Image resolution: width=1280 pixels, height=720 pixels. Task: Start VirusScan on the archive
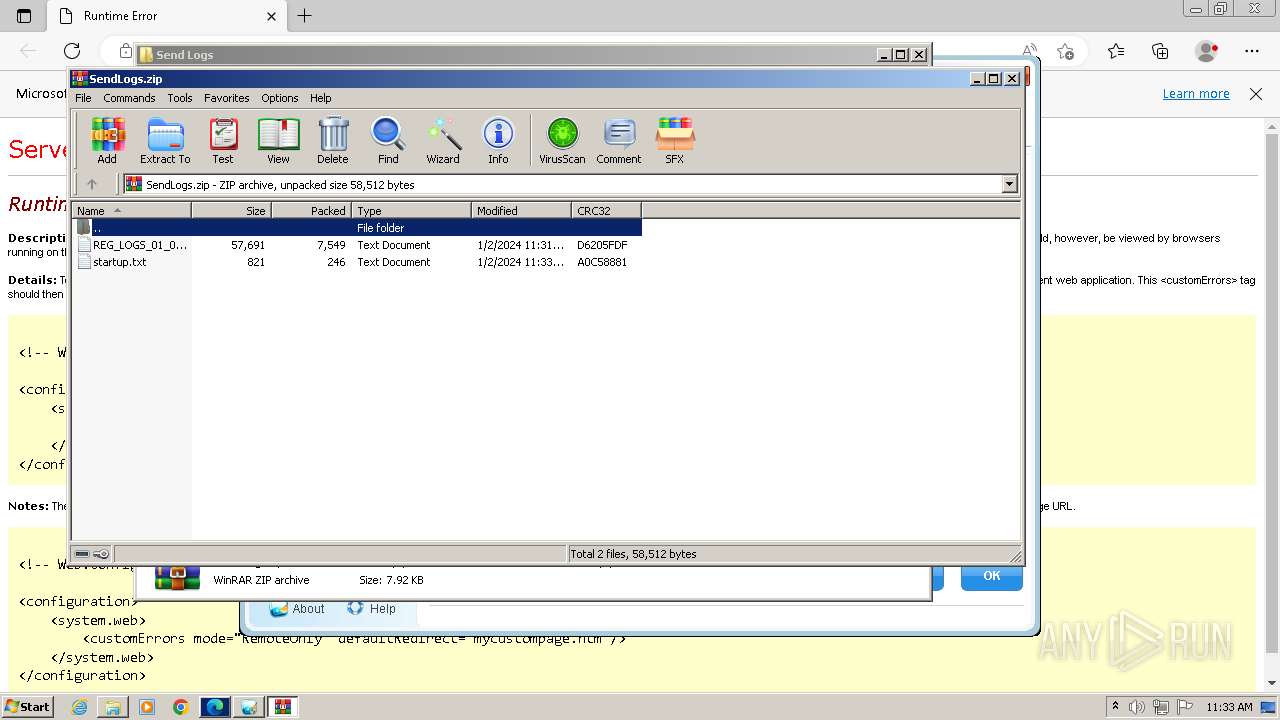coord(562,140)
